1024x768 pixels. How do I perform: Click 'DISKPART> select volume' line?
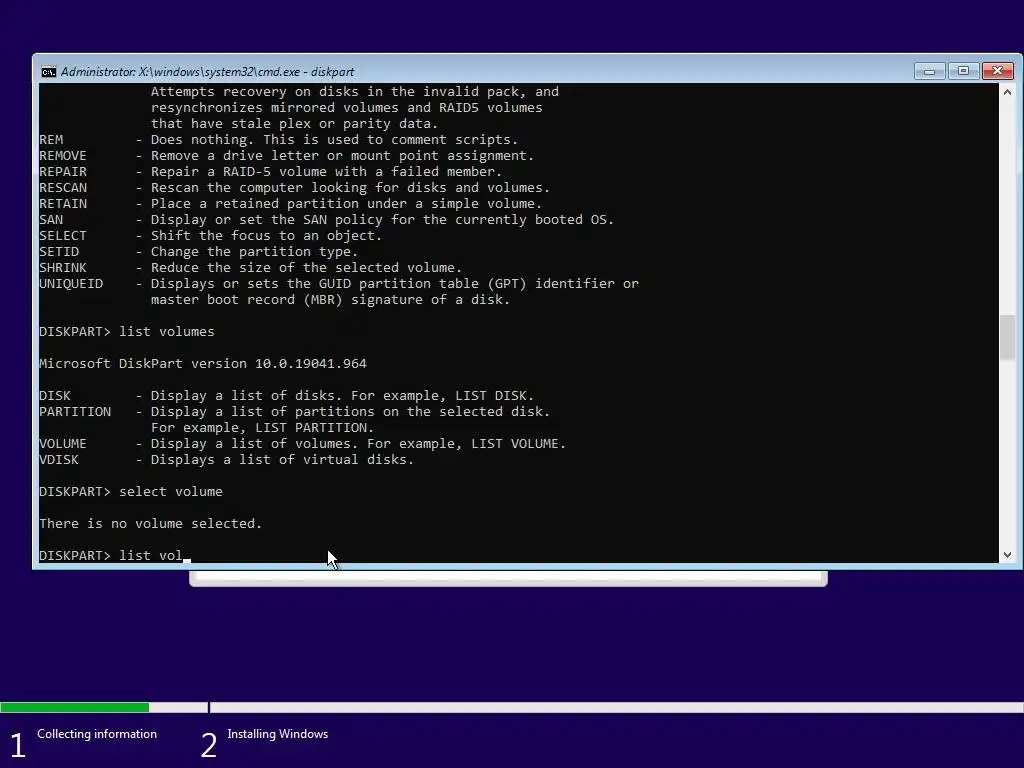point(131,491)
